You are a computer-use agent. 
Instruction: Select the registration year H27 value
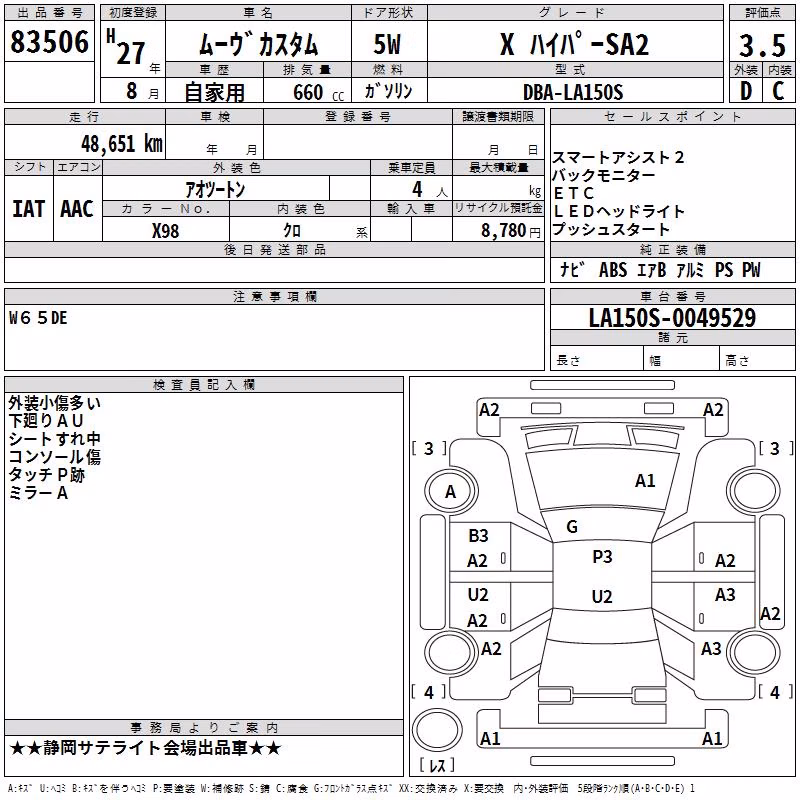[x=127, y=47]
